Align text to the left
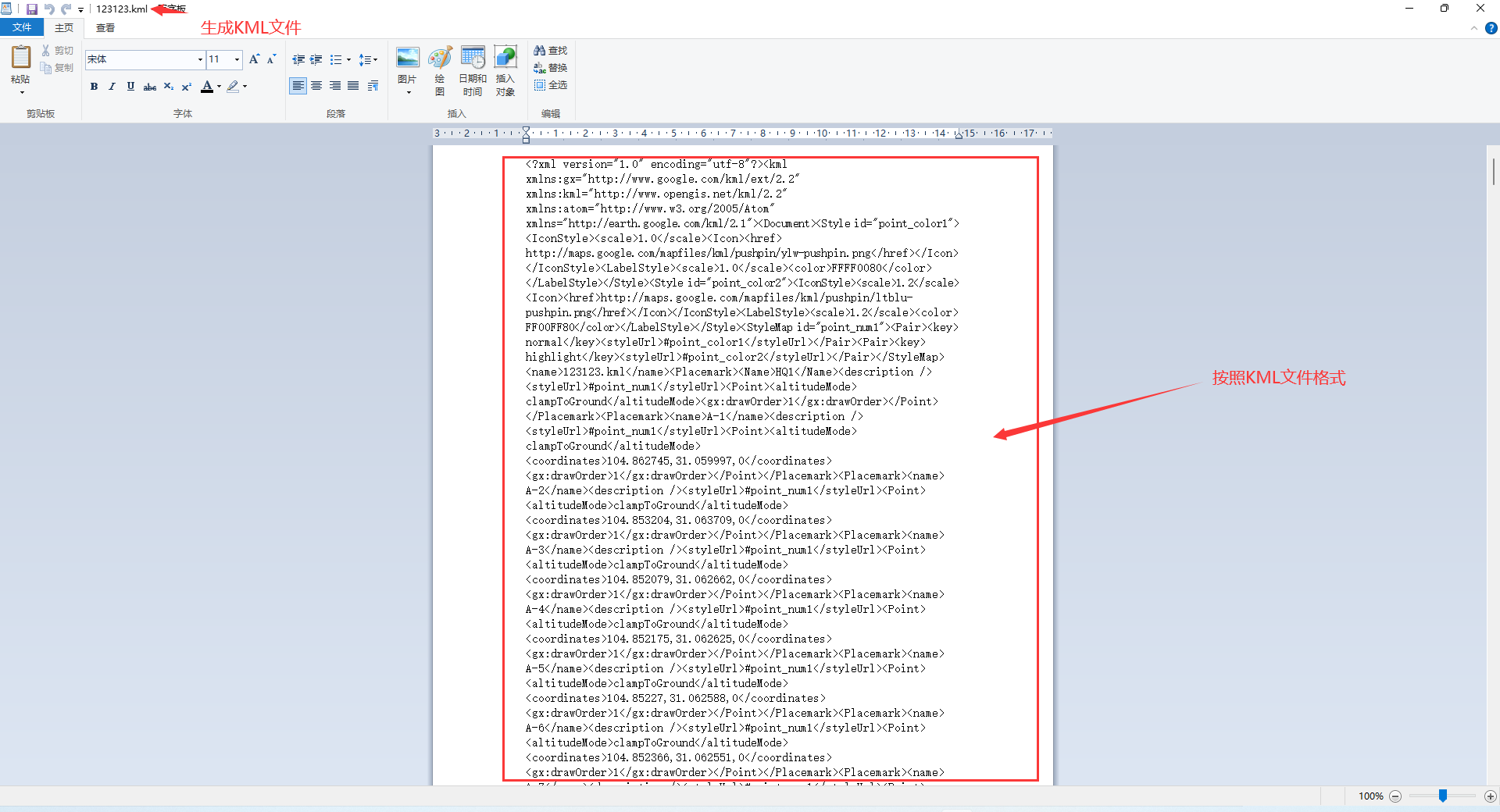The height and width of the screenshot is (812, 1500). [298, 86]
